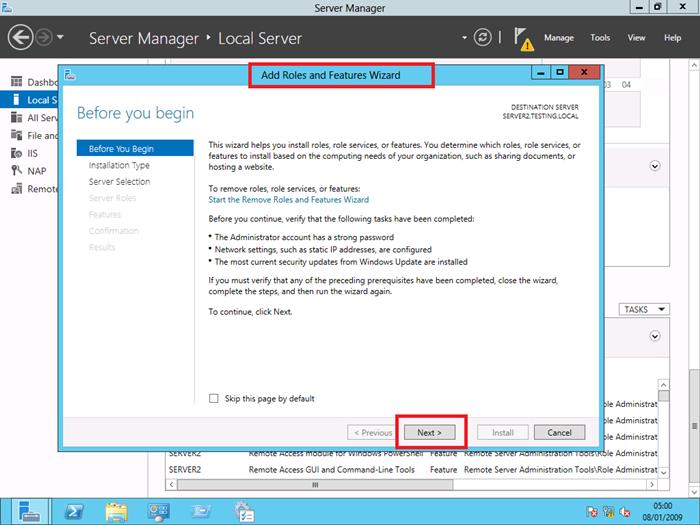Open the View menu
Screen dimensions: 700x525
[x=636, y=38]
